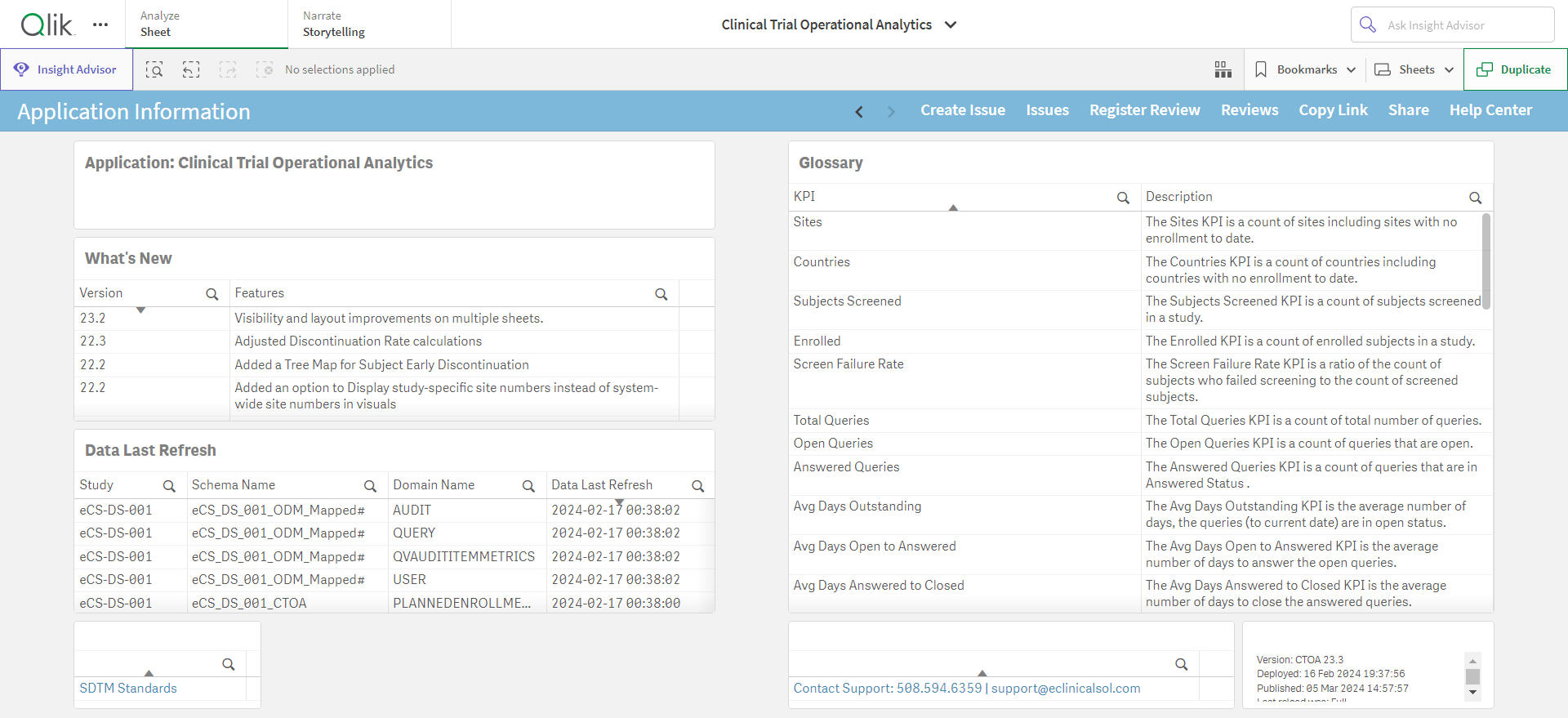Image resolution: width=1568 pixels, height=718 pixels.
Task: Expand the Sheets dropdown
Action: click(1449, 69)
